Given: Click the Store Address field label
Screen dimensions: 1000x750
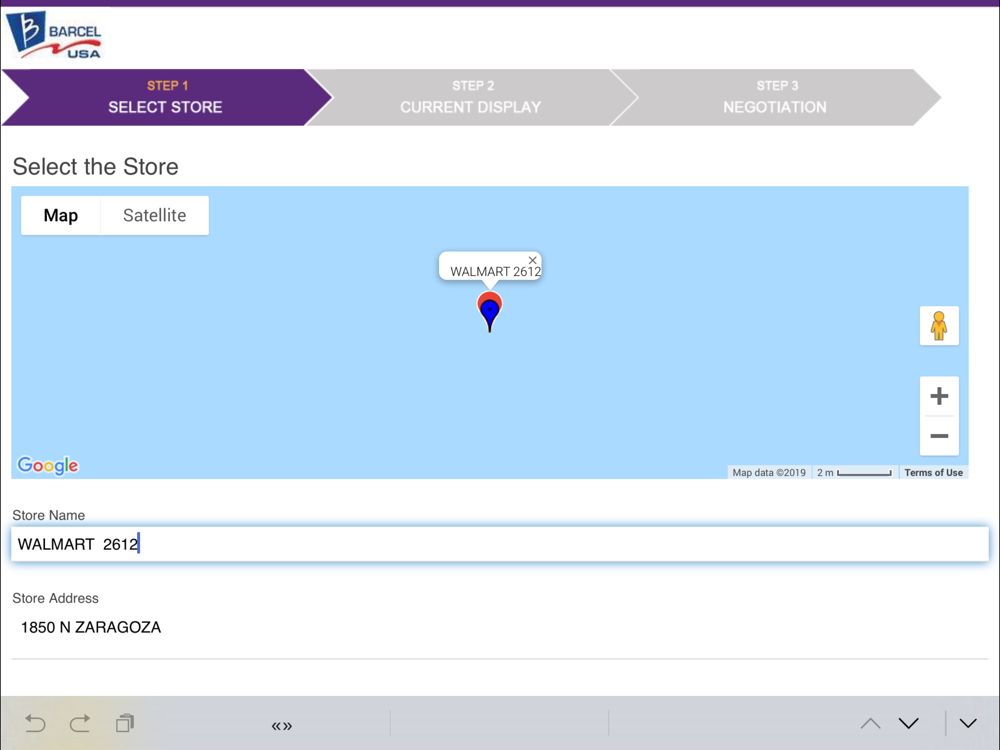Looking at the screenshot, I should pyautogui.click(x=55, y=598).
